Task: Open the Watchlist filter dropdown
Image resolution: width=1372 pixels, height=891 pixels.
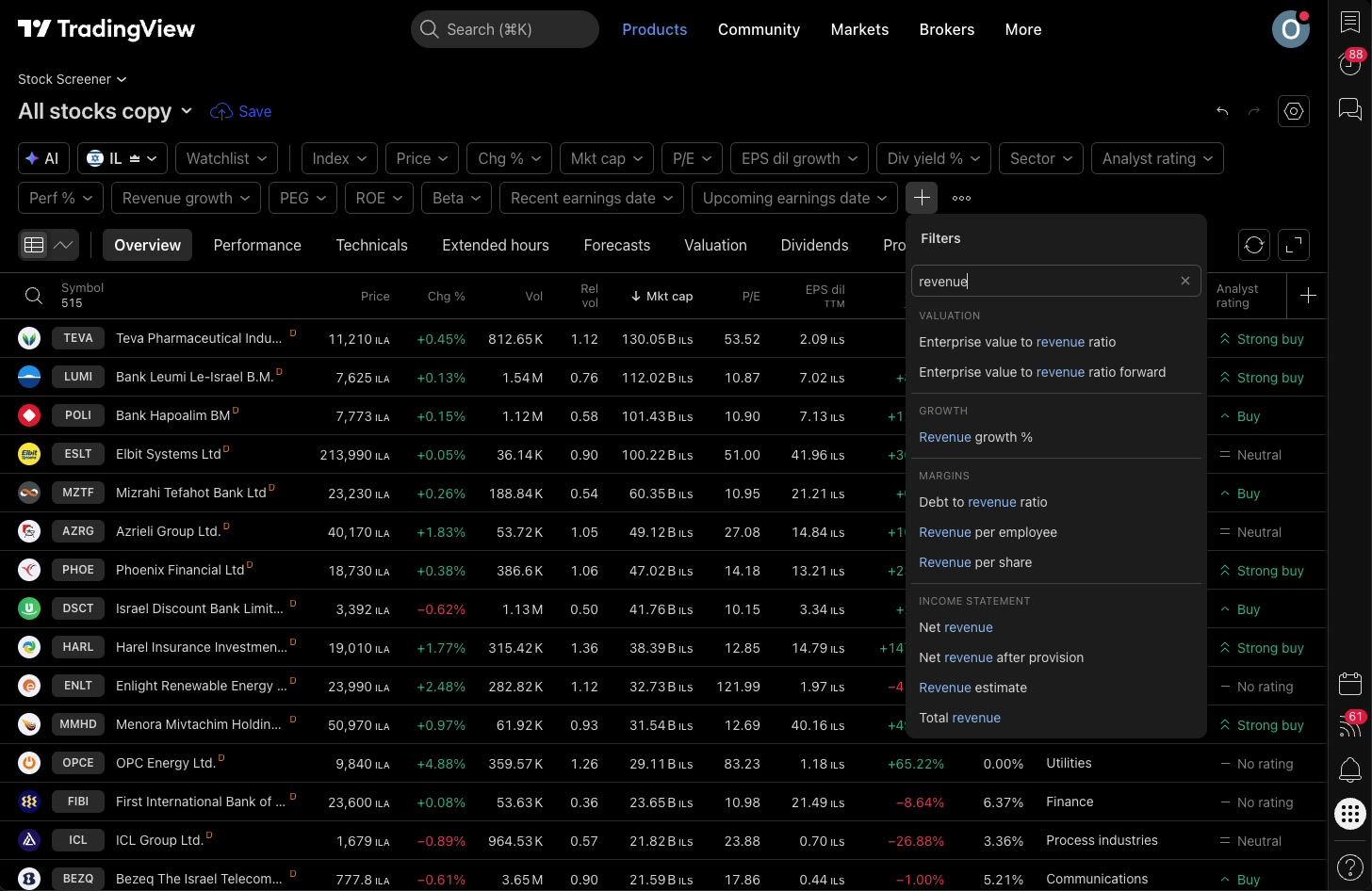Action: click(226, 158)
